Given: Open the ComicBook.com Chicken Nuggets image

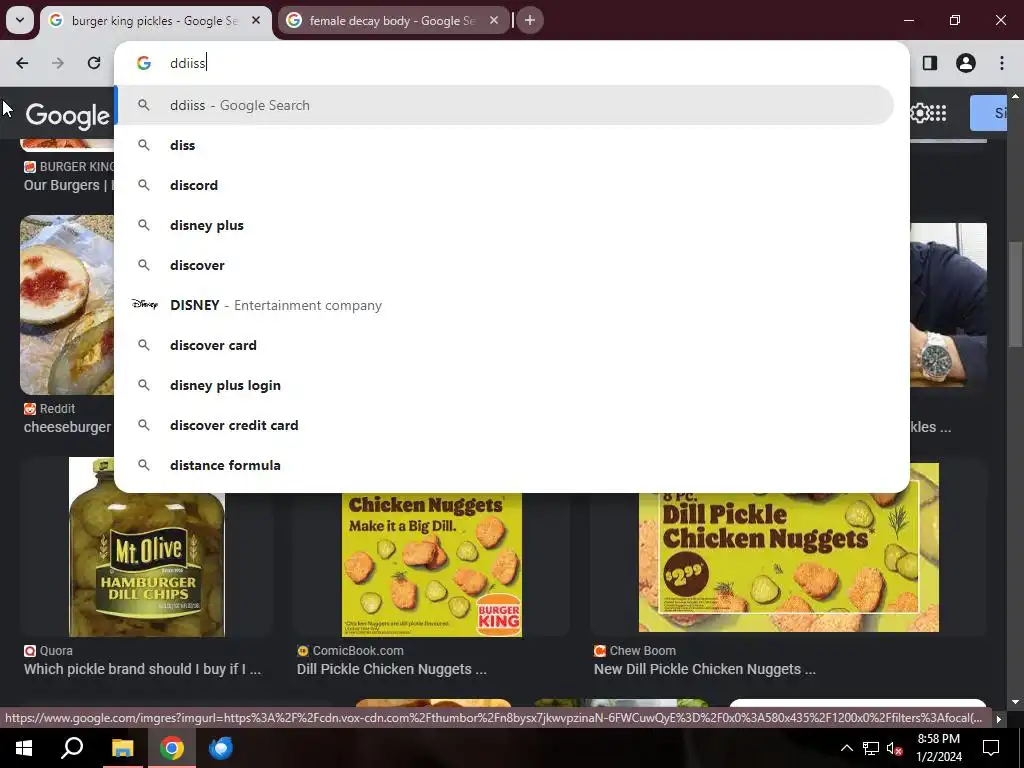Looking at the screenshot, I should (x=432, y=565).
